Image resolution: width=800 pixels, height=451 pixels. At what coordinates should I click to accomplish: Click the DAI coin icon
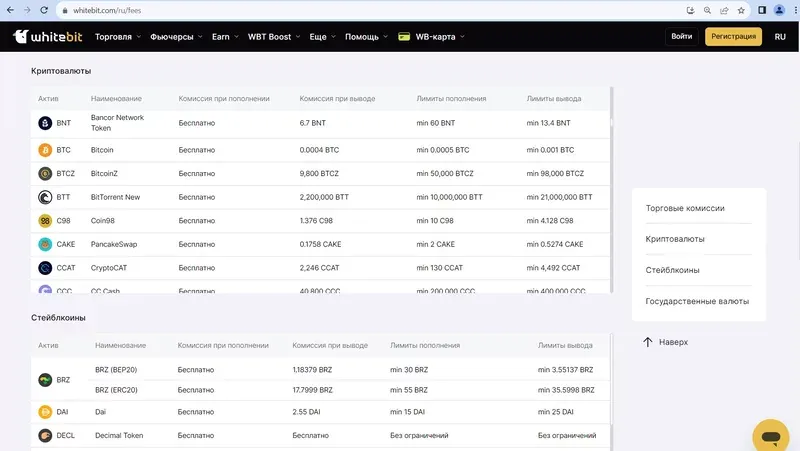click(45, 412)
